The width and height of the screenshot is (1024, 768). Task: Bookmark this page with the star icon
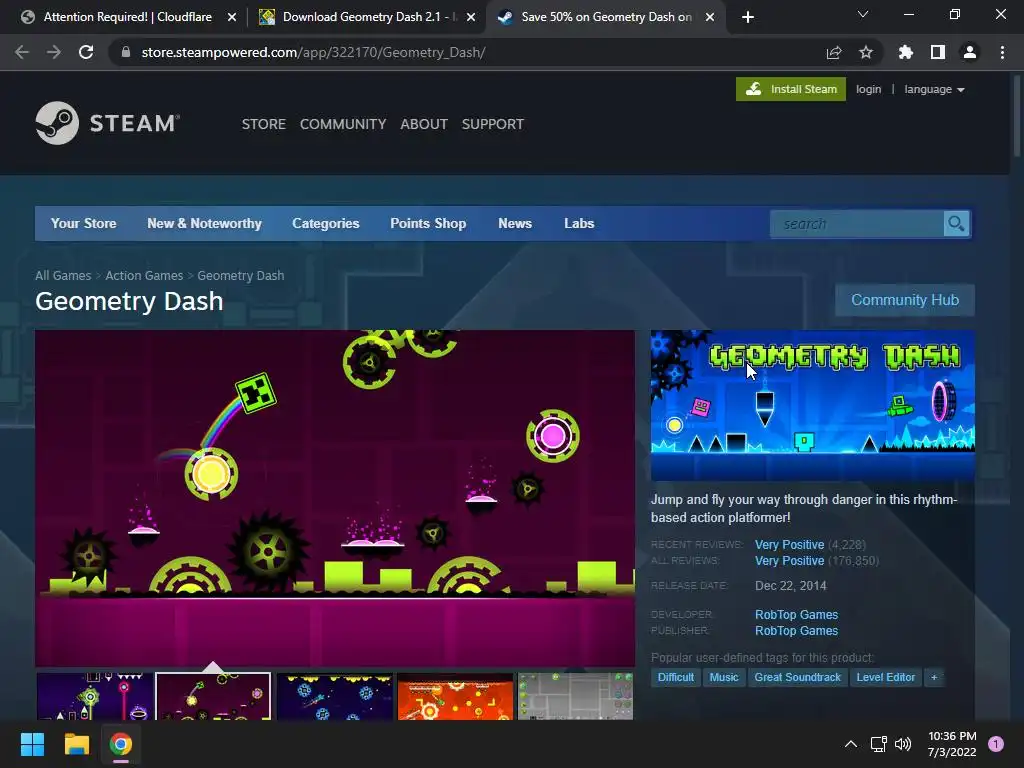point(866,52)
